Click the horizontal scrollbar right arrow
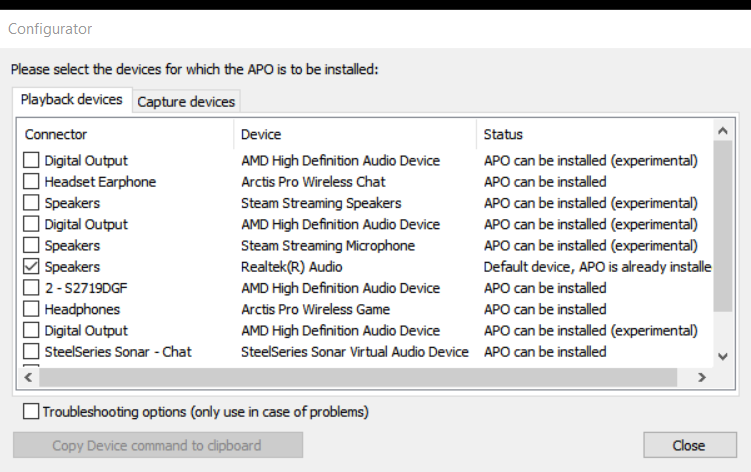Viewport: 751px width, 472px height. coord(701,377)
